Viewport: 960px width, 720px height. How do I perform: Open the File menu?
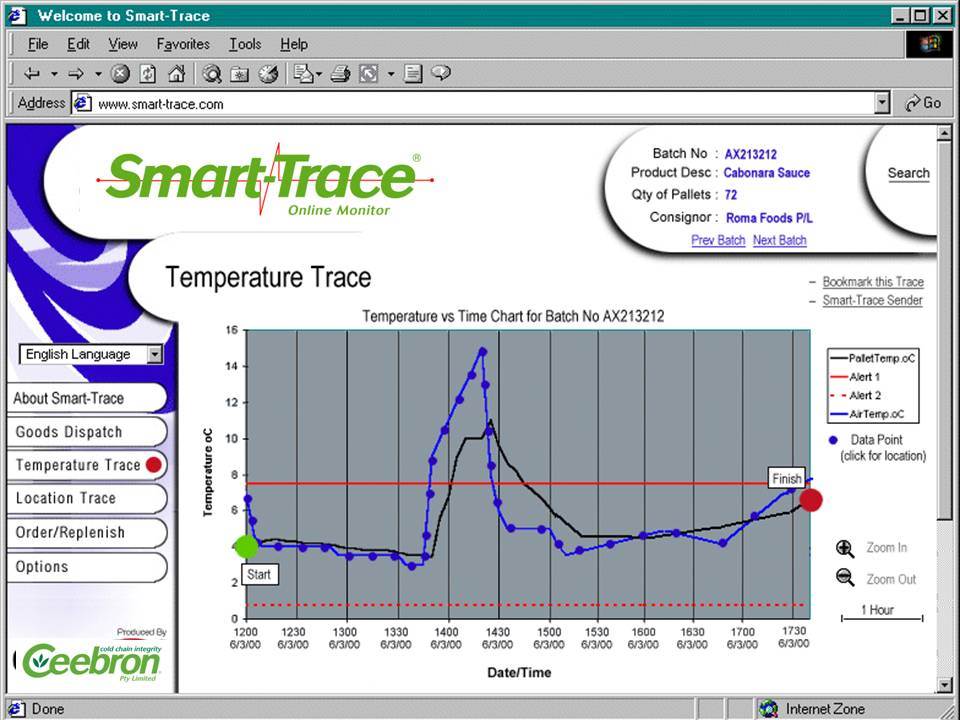[38, 44]
